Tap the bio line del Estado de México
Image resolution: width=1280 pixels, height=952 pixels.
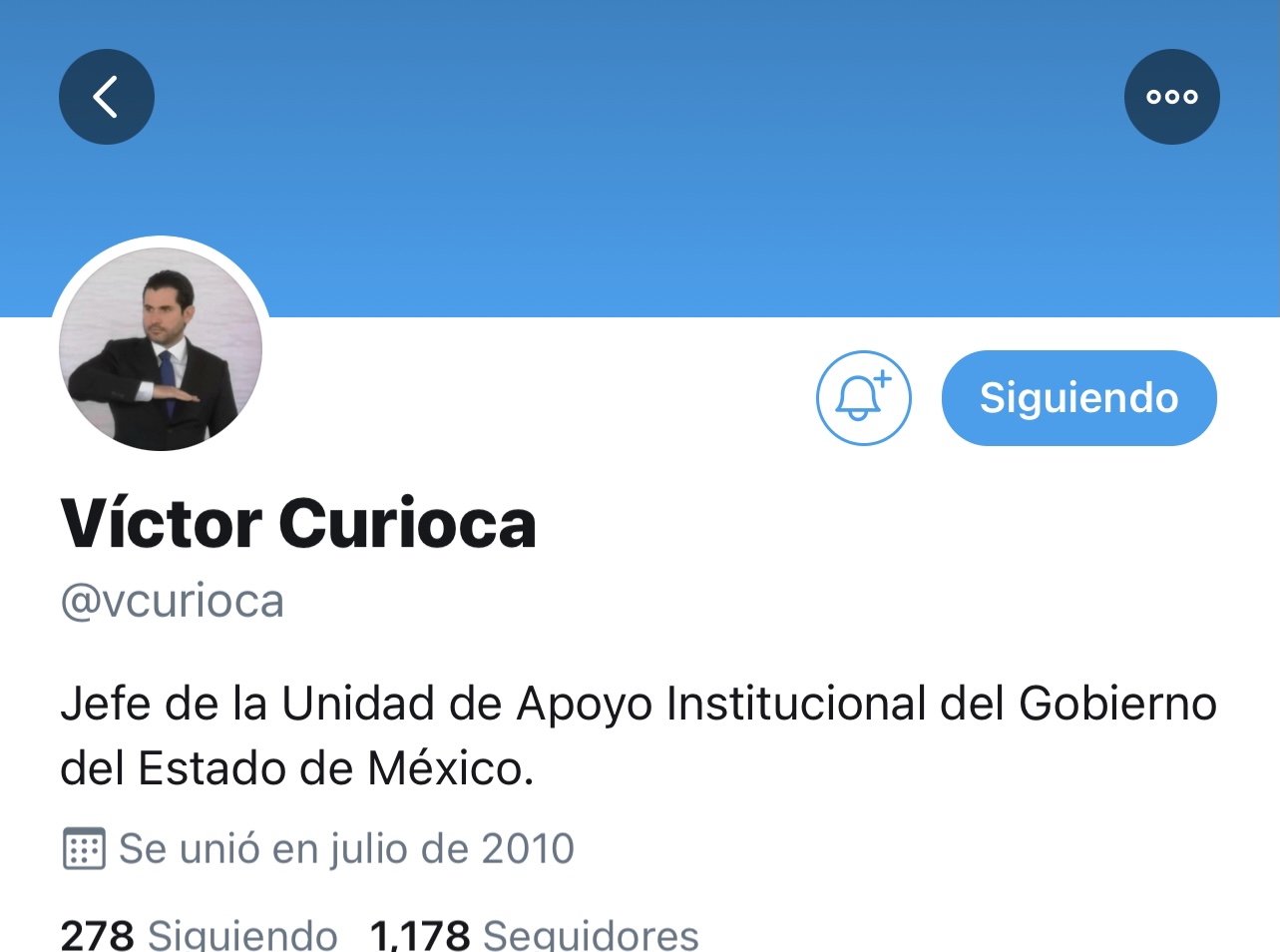tap(297, 768)
